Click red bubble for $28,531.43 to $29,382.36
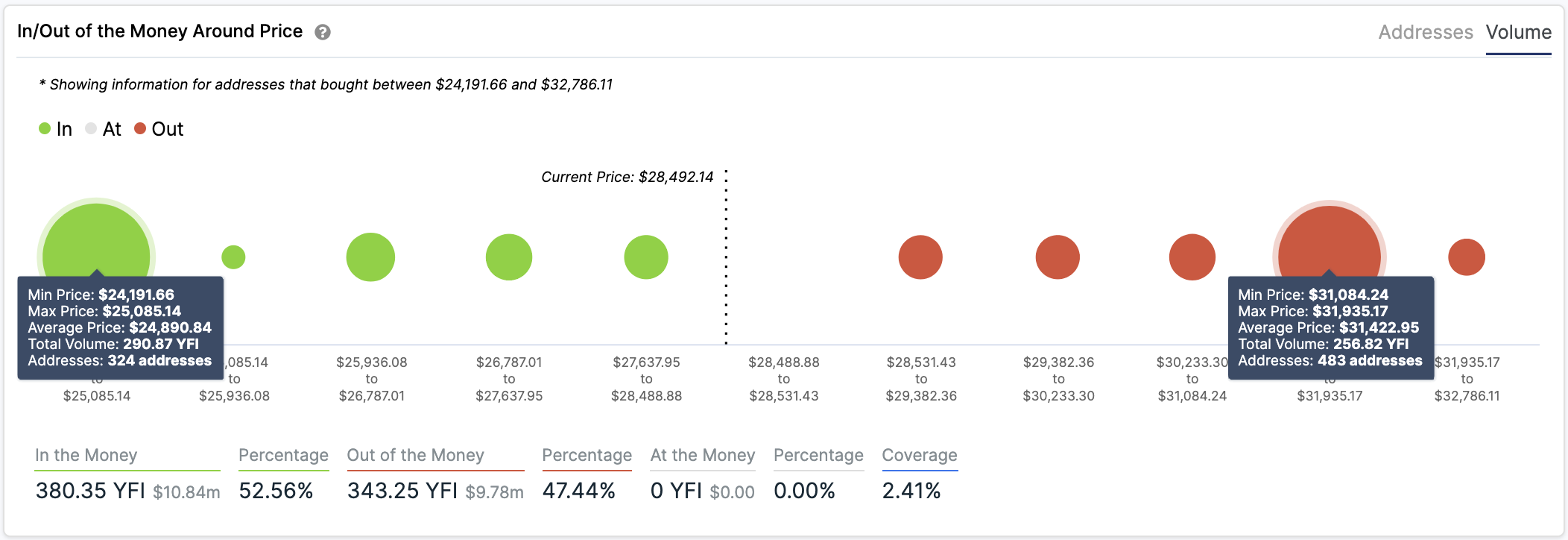This screenshot has width=1568, height=540. tap(920, 257)
